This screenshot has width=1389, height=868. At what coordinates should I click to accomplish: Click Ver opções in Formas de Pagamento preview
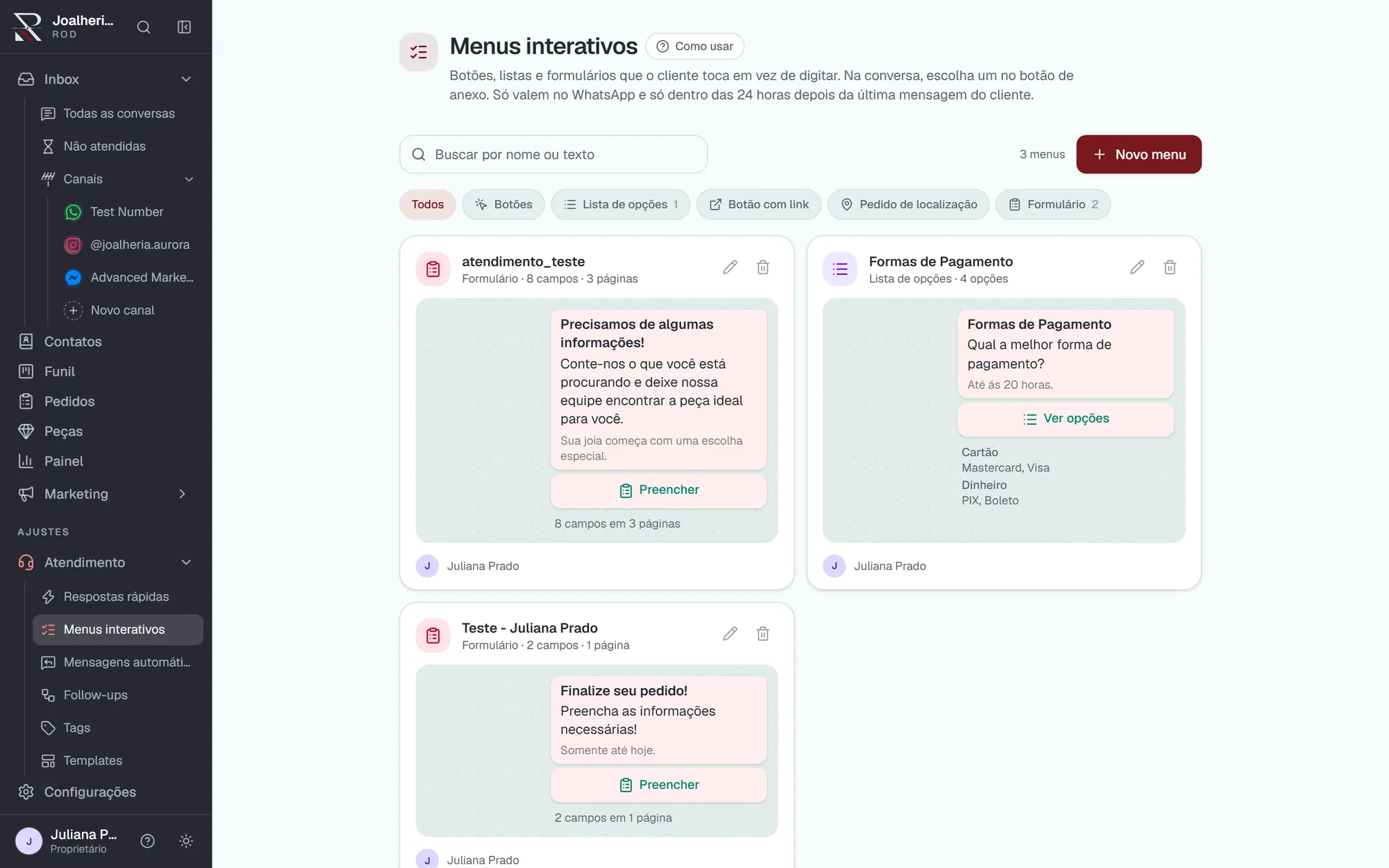coord(1066,419)
